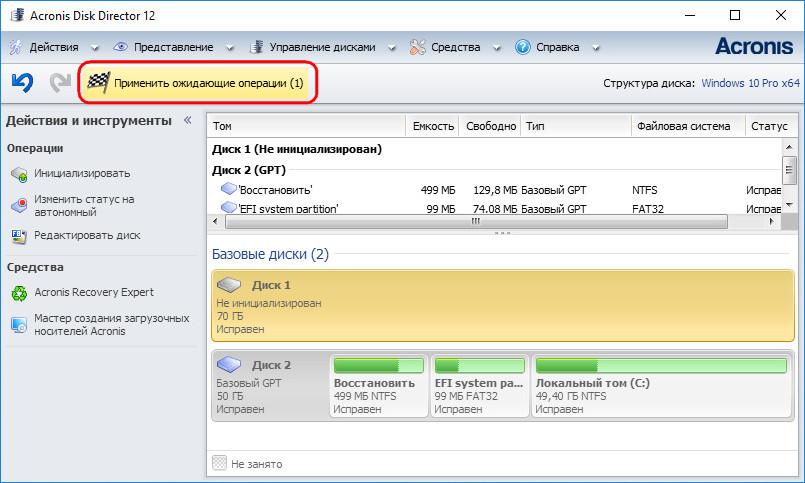
Task: Open the Управление дисками menu
Action: click(322, 47)
